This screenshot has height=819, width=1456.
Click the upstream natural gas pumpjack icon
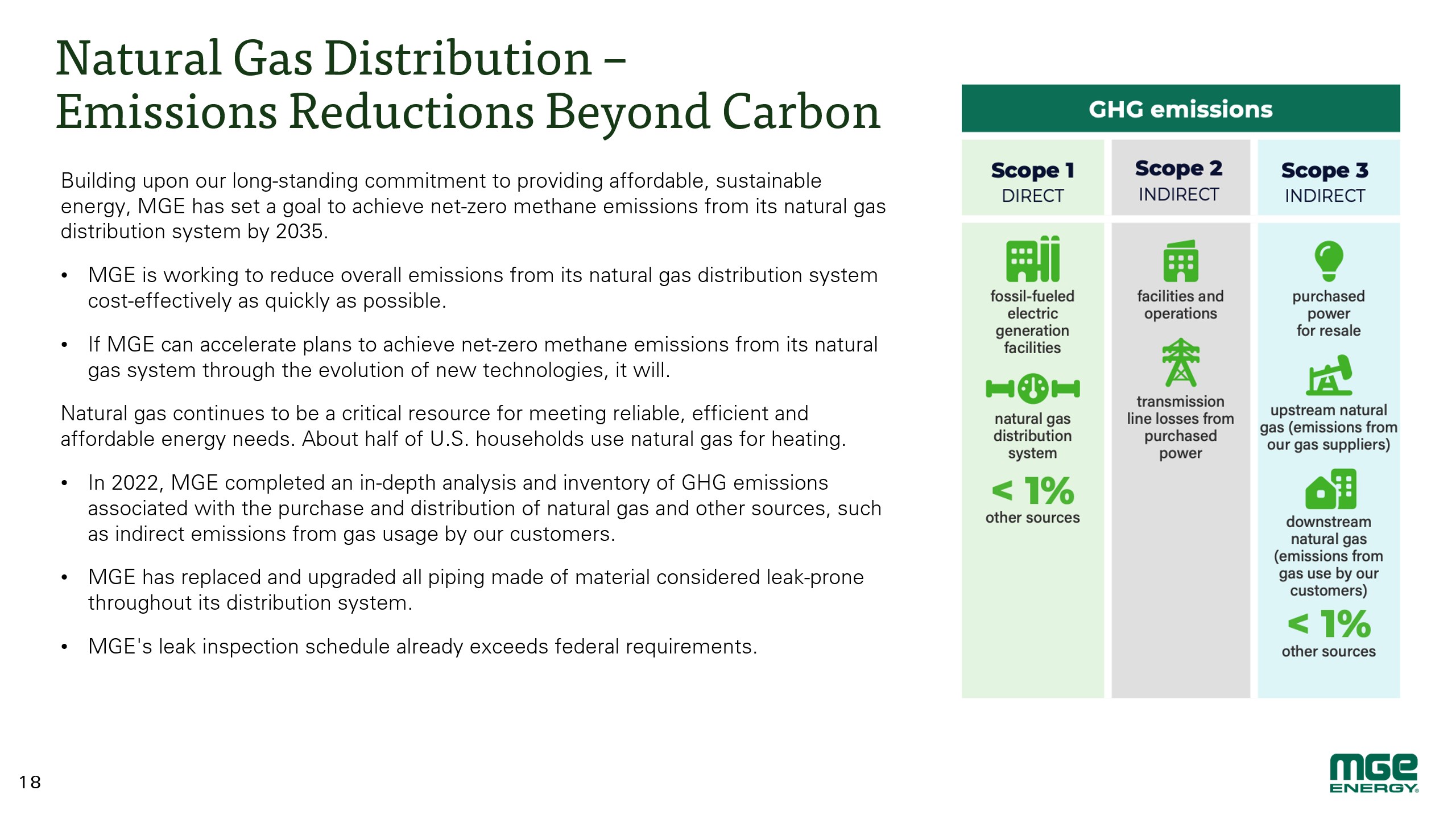point(1329,375)
